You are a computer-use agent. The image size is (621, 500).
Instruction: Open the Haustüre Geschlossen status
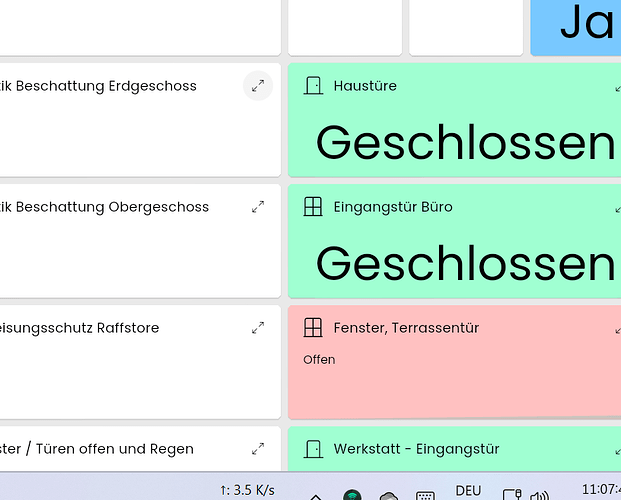465,143
